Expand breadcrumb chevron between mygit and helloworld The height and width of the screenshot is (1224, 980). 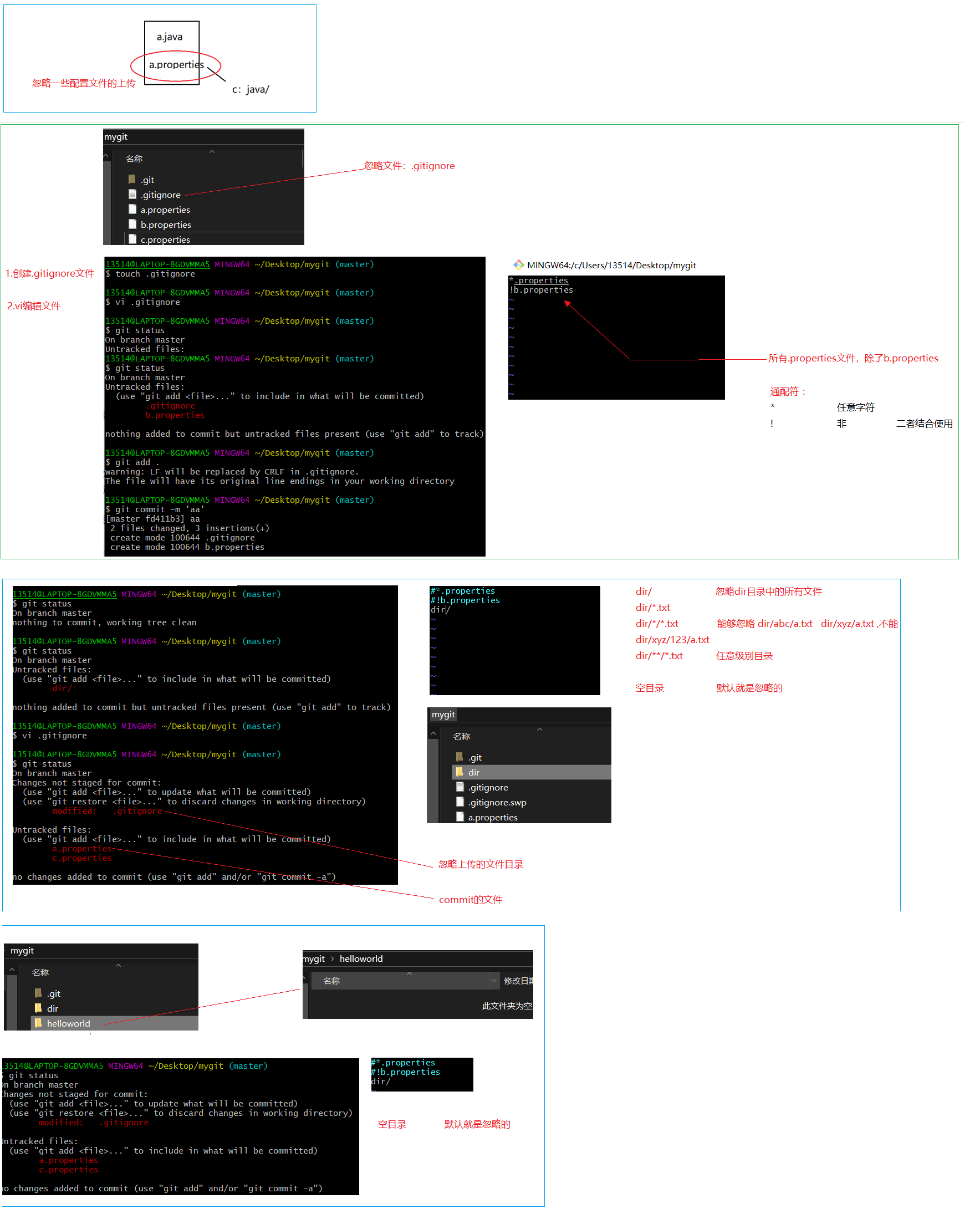coord(332,958)
